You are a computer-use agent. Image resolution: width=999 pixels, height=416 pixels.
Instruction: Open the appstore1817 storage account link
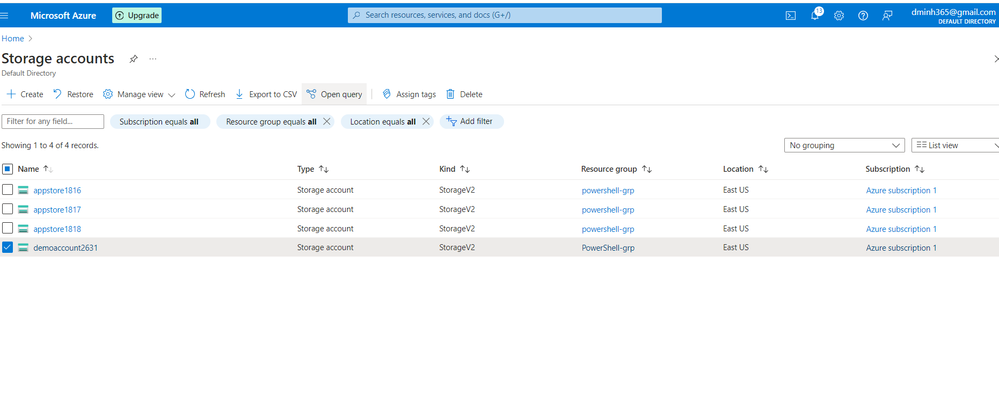coord(57,210)
